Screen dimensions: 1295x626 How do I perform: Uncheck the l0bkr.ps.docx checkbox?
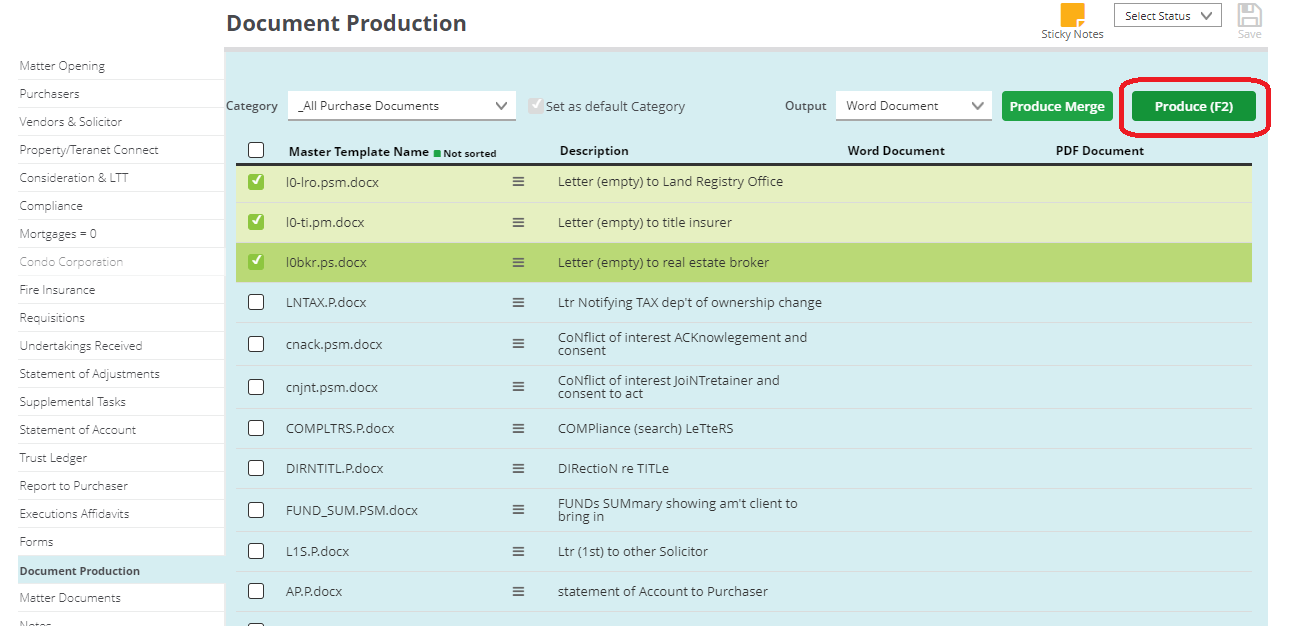coord(256,261)
